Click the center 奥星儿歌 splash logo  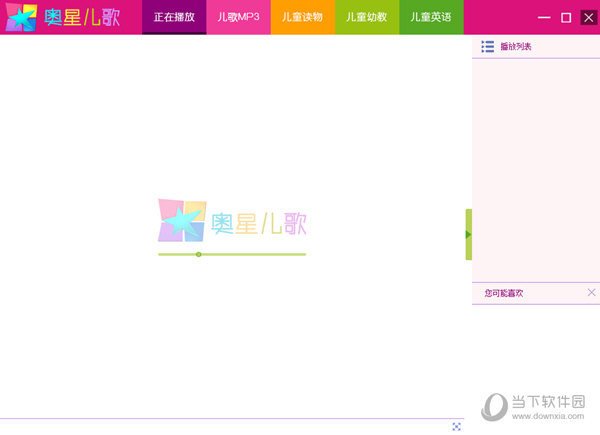pyautogui.click(x=232, y=221)
